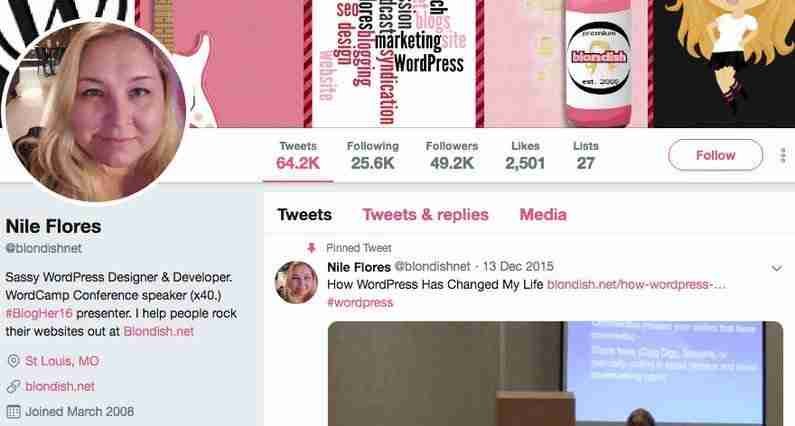This screenshot has width=795, height=426.
Task: Follow Nile Flores with the Follow button
Action: tap(715, 155)
